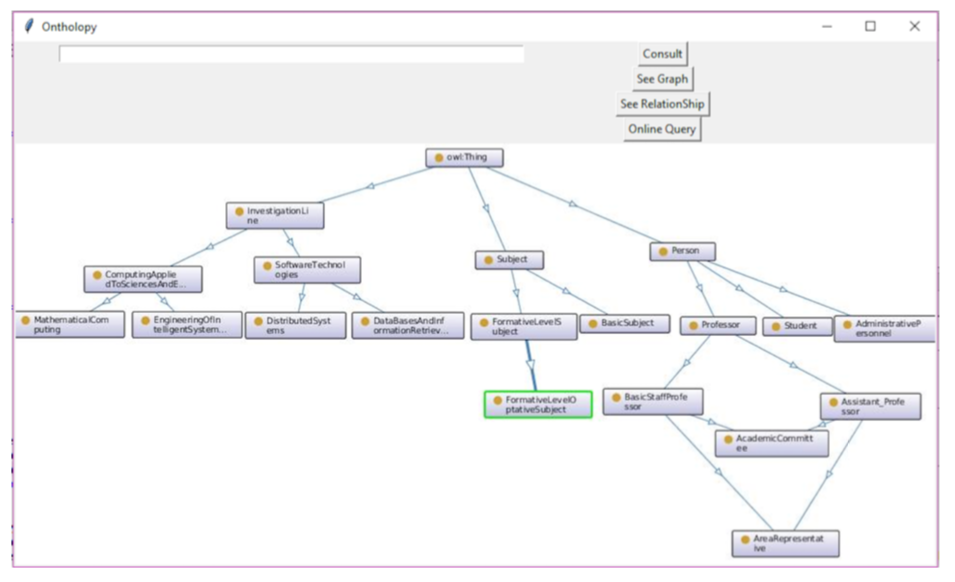955x582 pixels.
Task: Click the orange dot icon of InvestigationLine
Action: pyautogui.click(x=239, y=212)
